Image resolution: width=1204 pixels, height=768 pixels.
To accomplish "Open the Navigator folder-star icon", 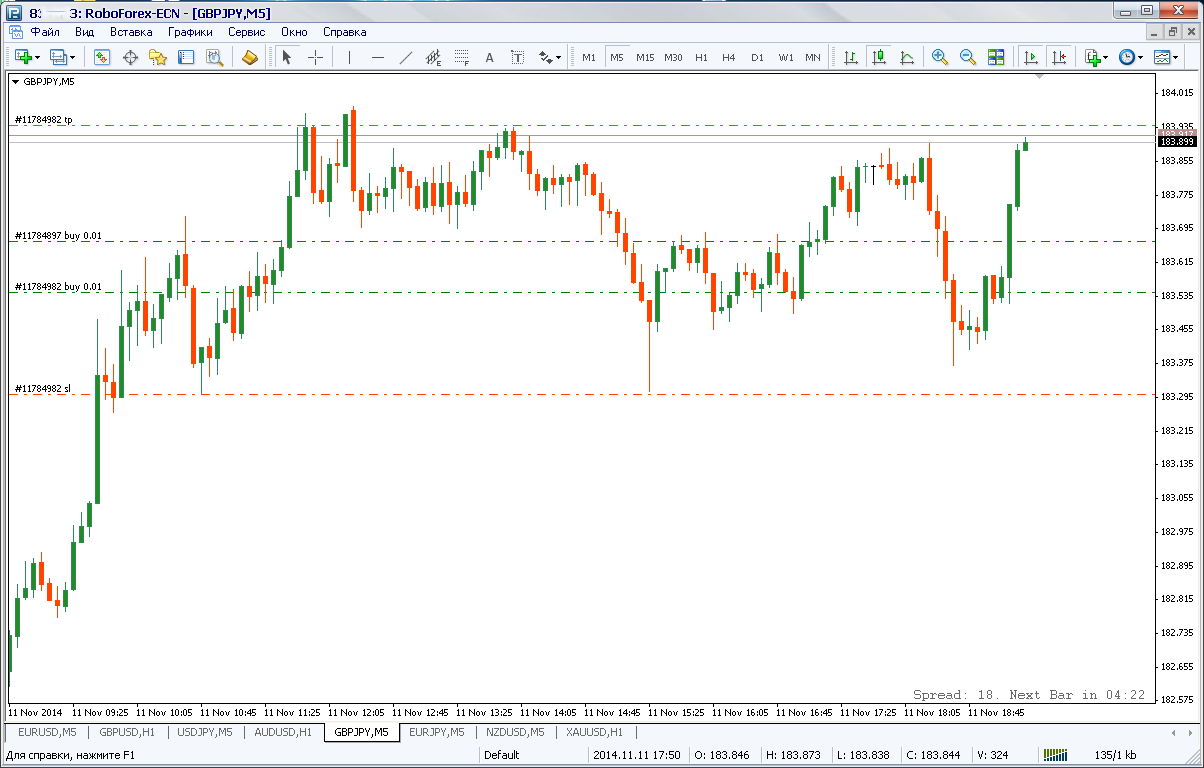I will tap(158, 57).
